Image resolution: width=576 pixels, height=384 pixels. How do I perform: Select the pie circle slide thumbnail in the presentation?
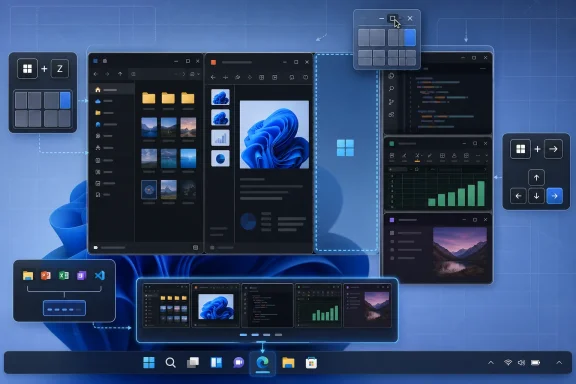tap(220, 158)
